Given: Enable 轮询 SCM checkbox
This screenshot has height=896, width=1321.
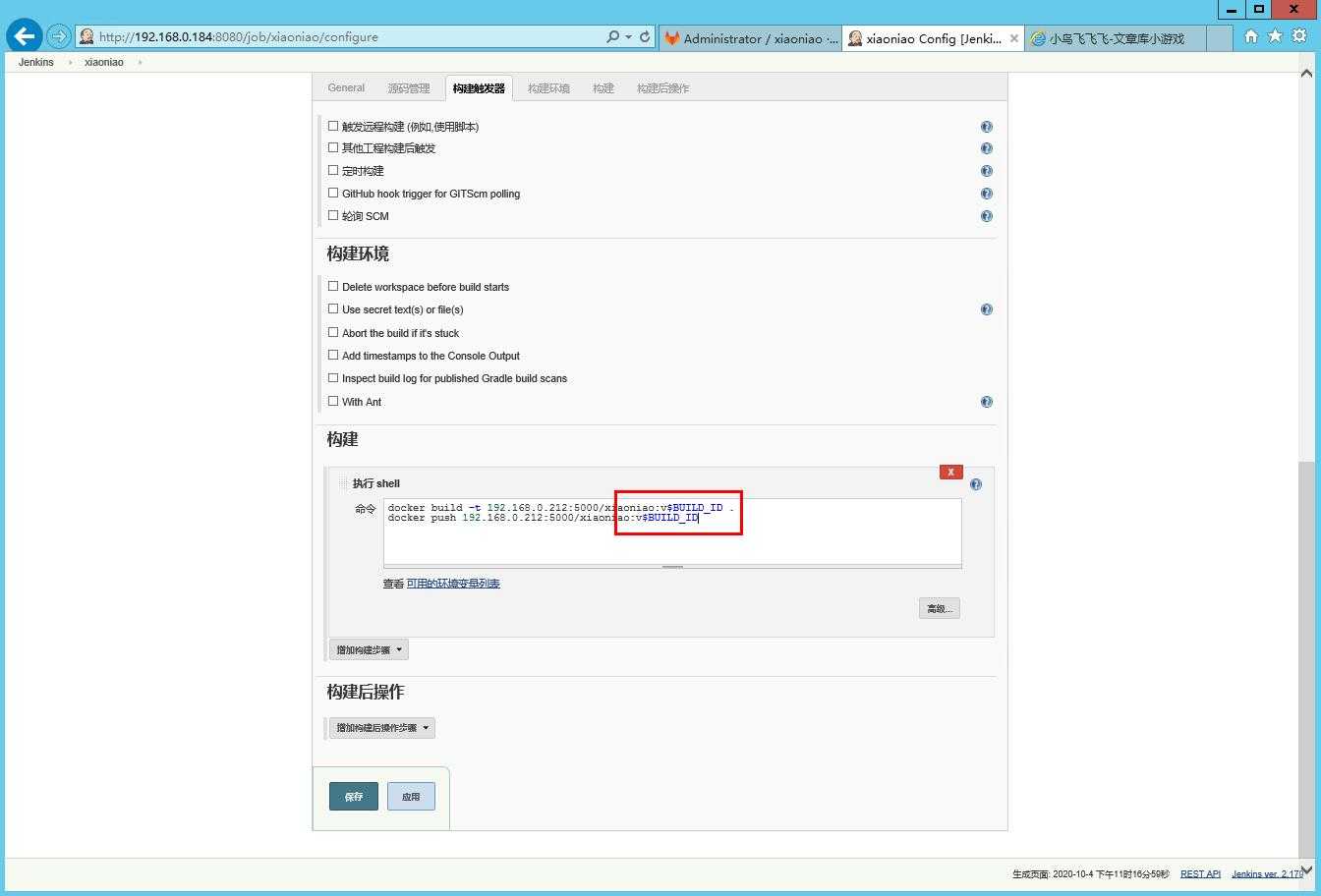Looking at the screenshot, I should coord(333,215).
